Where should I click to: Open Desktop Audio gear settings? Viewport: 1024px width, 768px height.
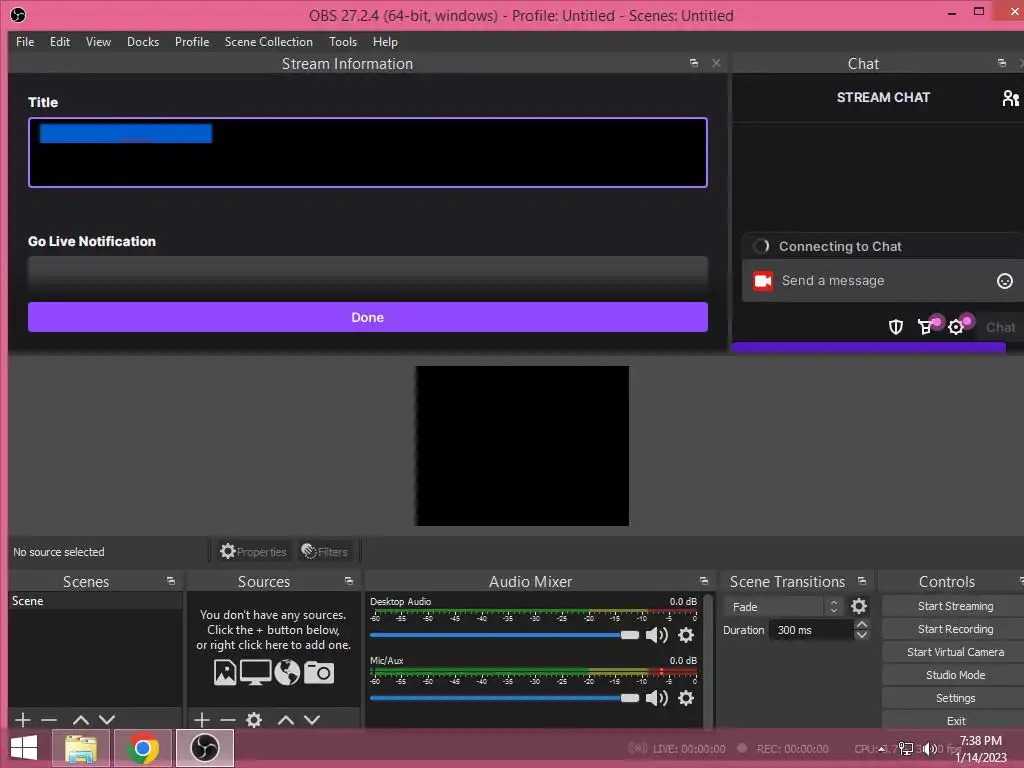(686, 635)
